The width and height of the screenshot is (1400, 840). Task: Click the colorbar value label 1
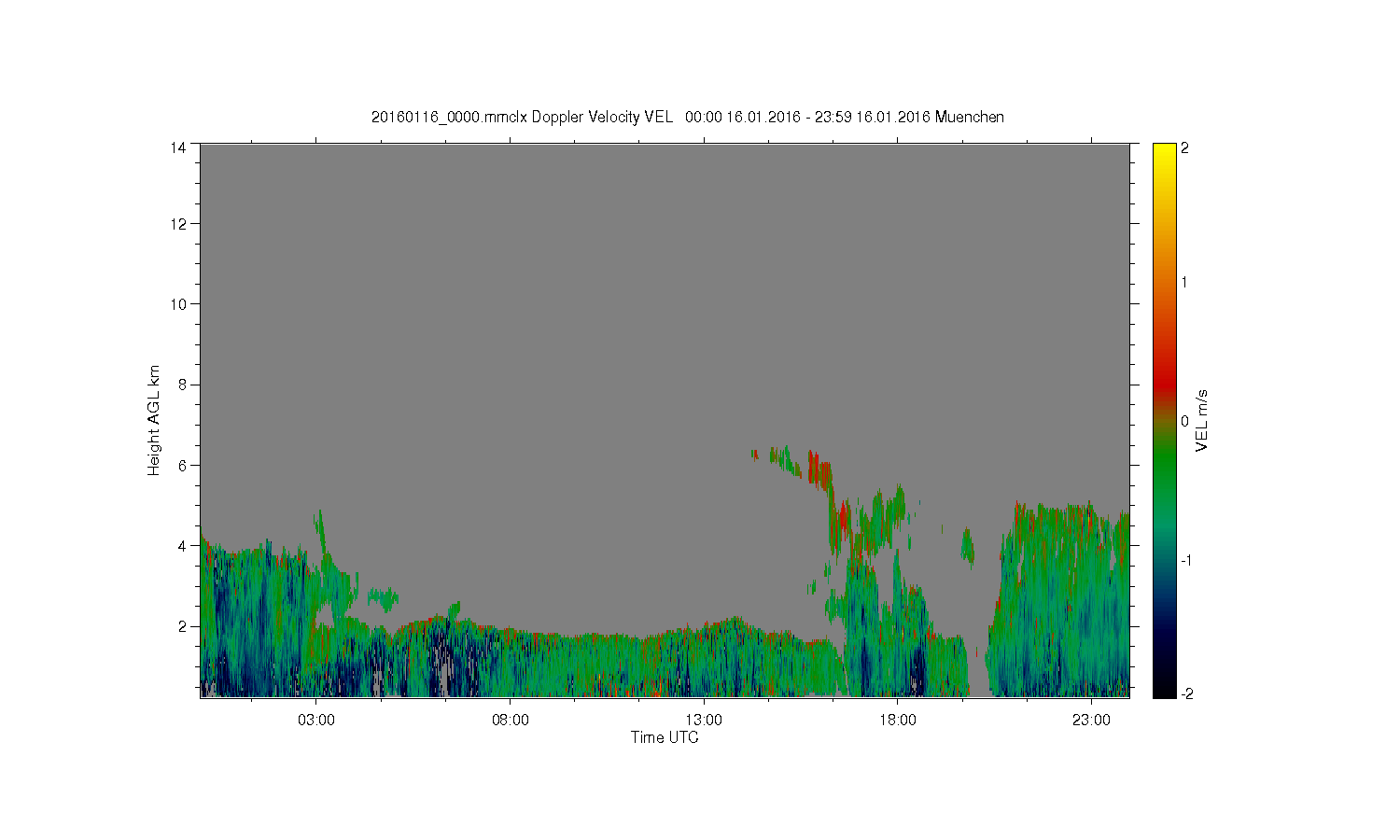click(1184, 282)
